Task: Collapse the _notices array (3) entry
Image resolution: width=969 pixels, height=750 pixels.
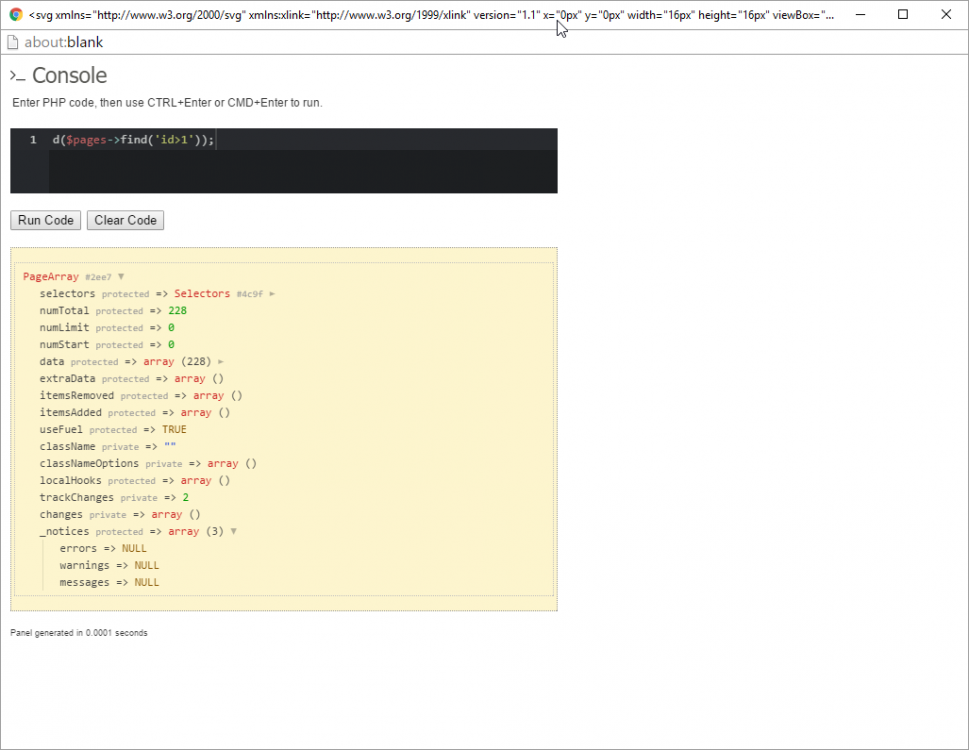Action: pyautogui.click(x=232, y=531)
